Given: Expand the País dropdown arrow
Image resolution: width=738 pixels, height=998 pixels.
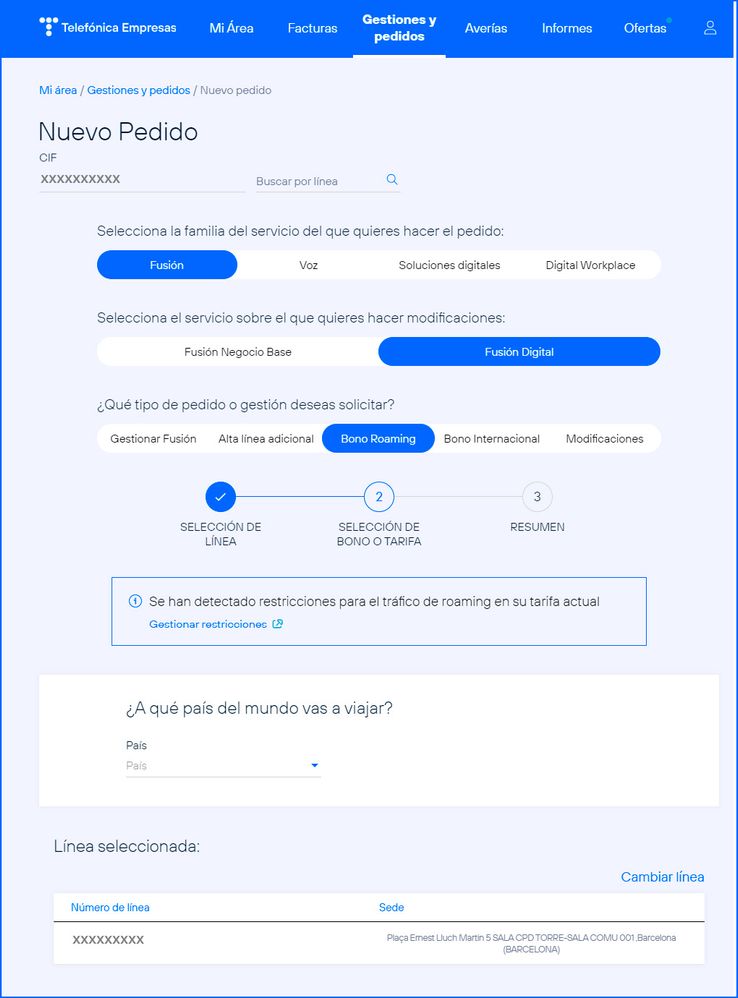Looking at the screenshot, I should [x=314, y=766].
